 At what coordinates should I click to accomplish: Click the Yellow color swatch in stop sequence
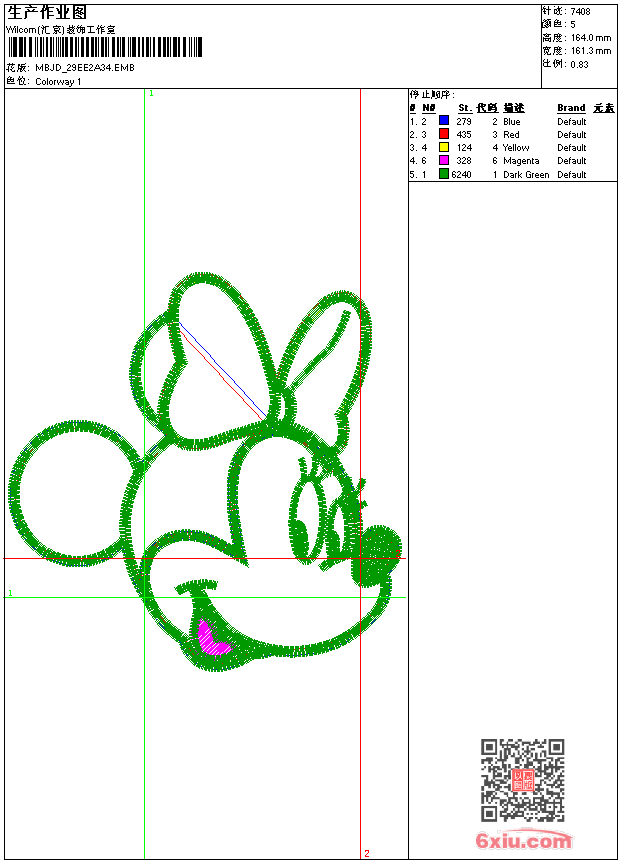click(x=444, y=147)
